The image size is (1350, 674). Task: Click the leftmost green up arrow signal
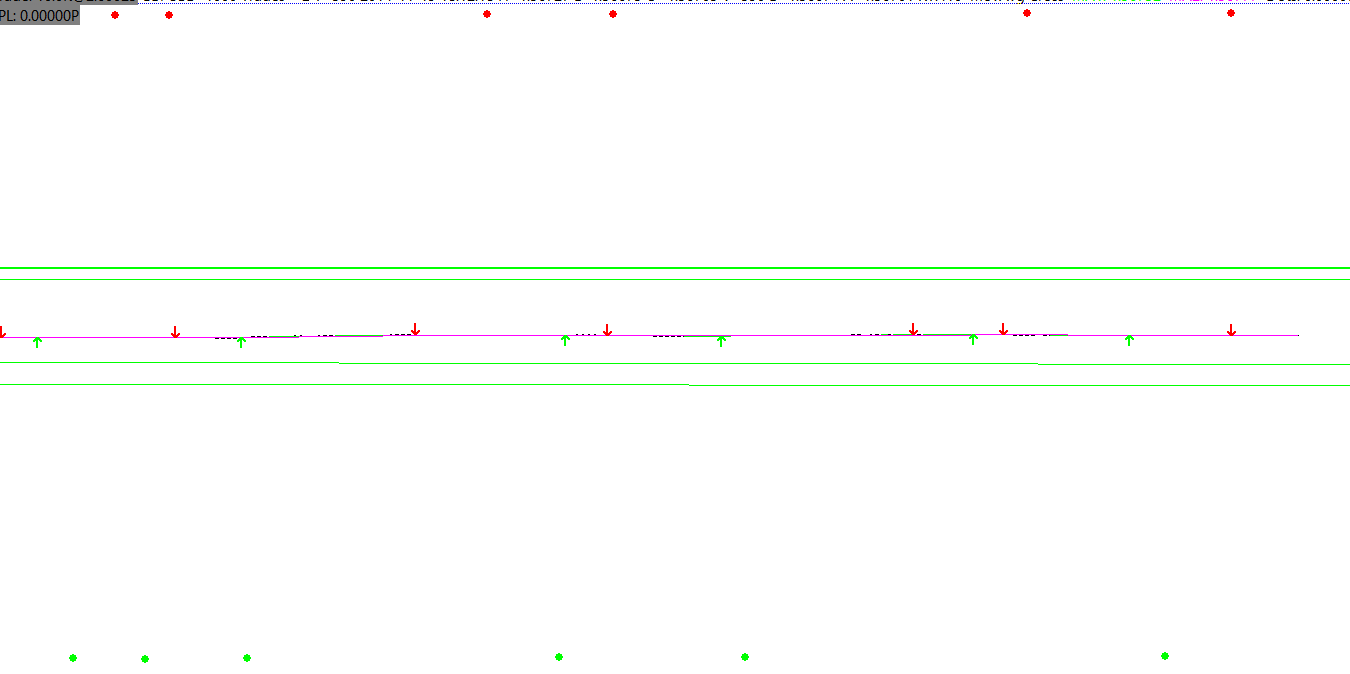(37, 342)
